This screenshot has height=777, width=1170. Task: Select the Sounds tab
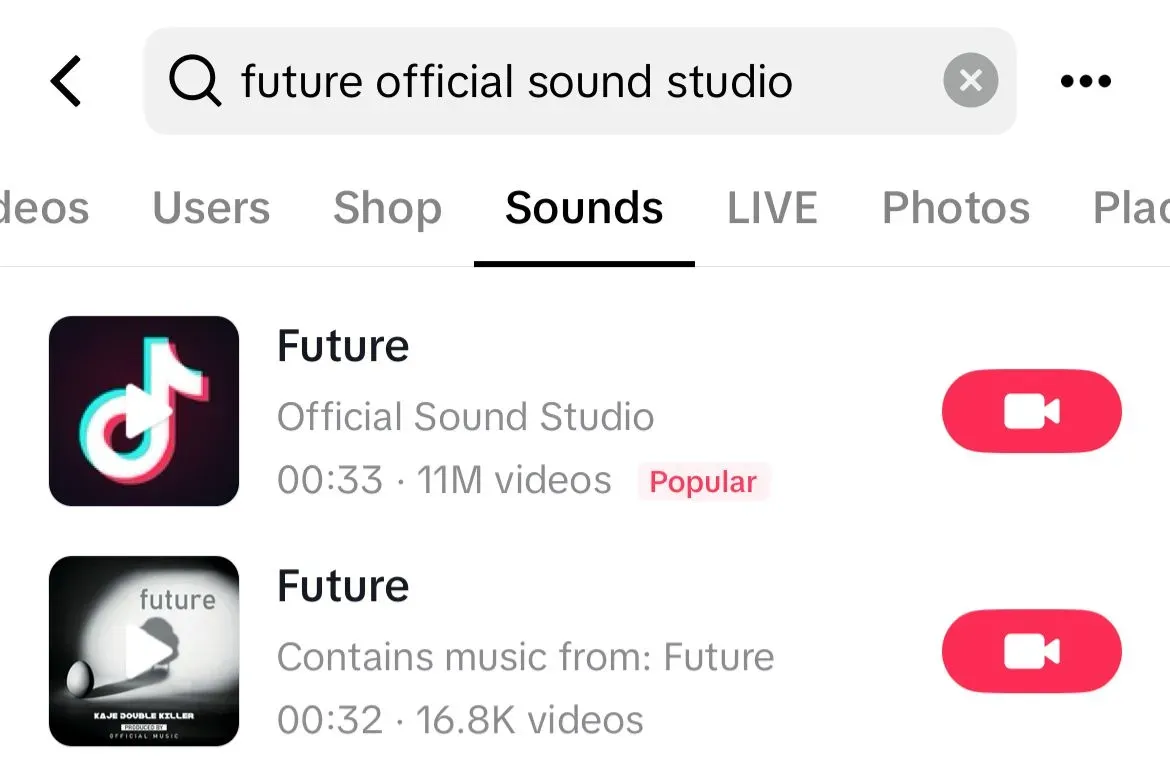click(x=584, y=208)
